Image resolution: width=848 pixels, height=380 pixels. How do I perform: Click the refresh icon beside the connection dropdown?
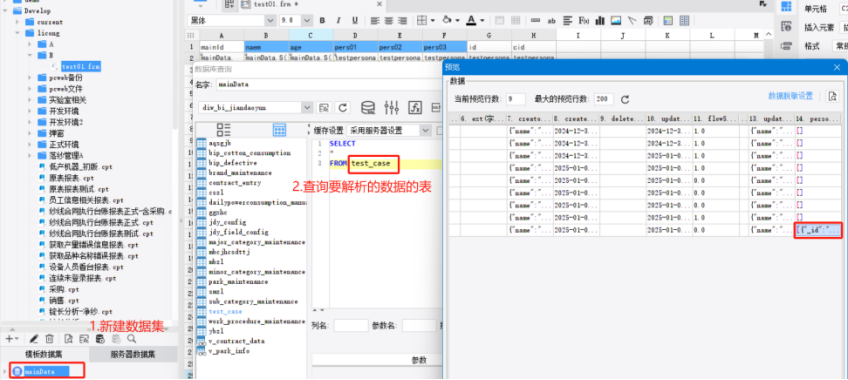(x=342, y=108)
